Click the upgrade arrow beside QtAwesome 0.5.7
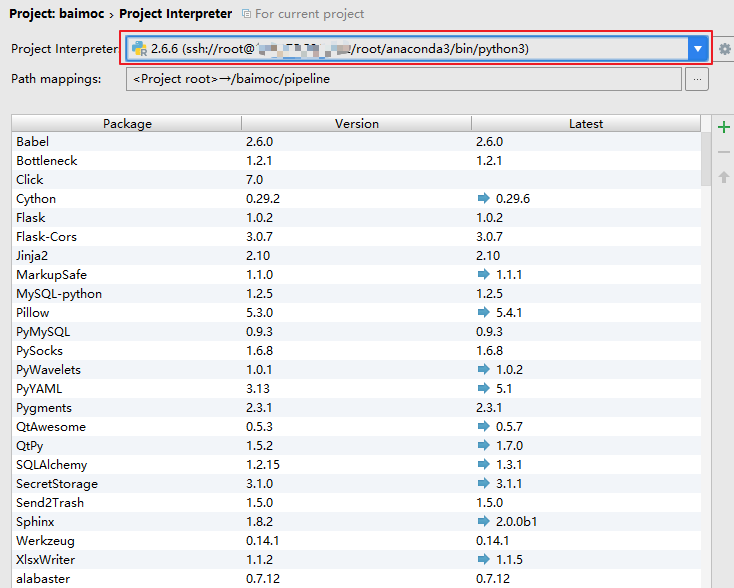Viewport: 734px width, 588px height. (x=483, y=426)
